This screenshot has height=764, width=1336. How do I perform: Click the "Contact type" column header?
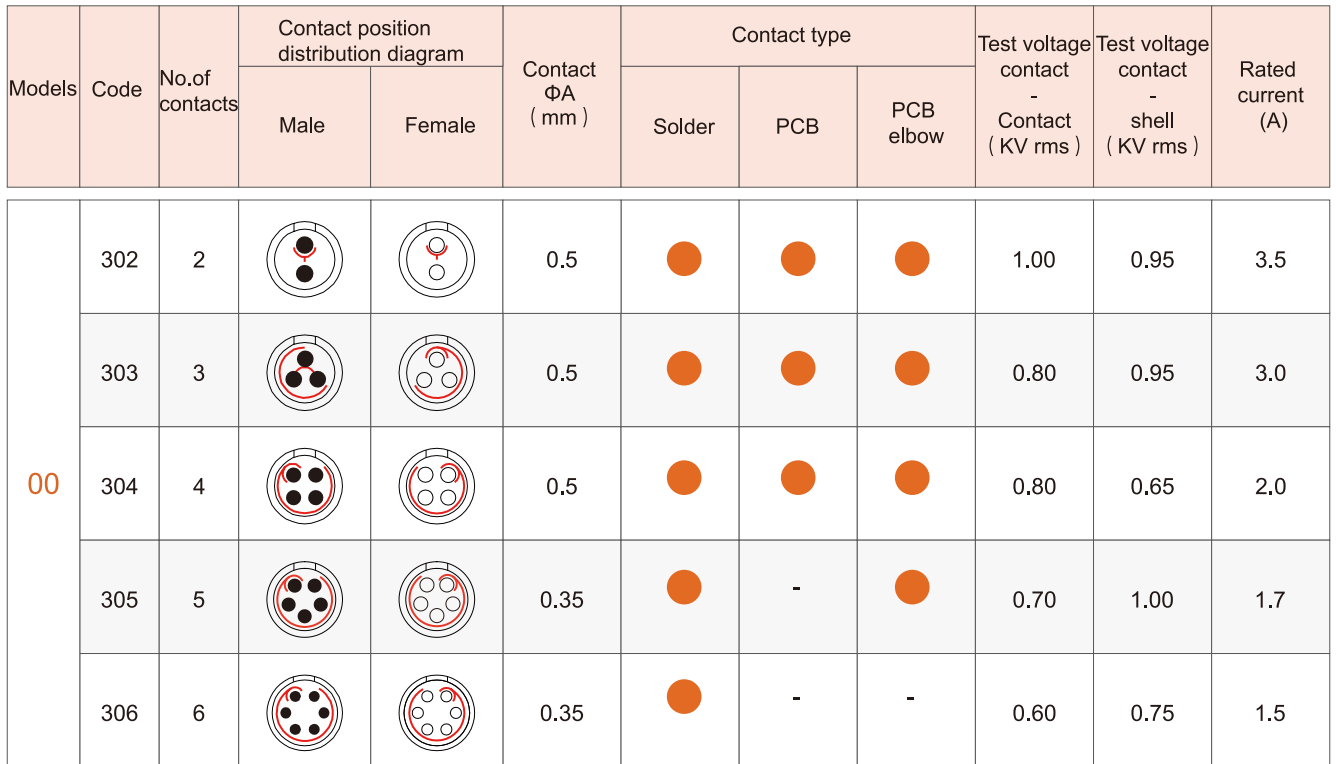click(x=791, y=35)
